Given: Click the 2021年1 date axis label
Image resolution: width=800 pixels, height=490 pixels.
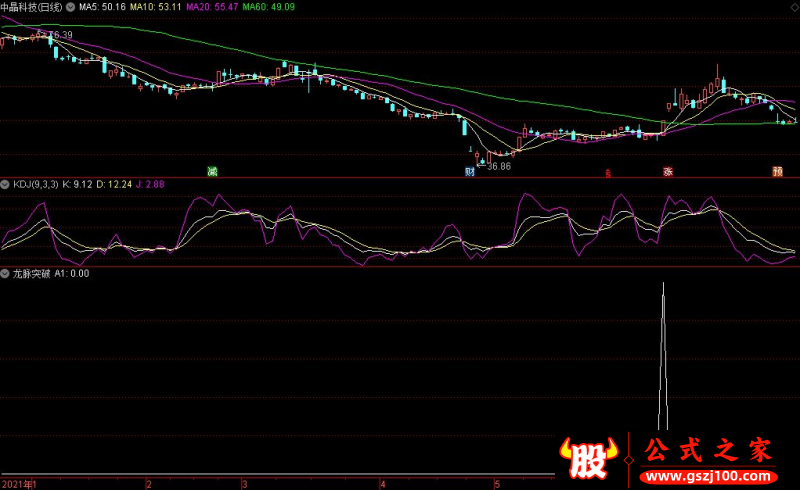Looking at the screenshot, I should point(19,484).
